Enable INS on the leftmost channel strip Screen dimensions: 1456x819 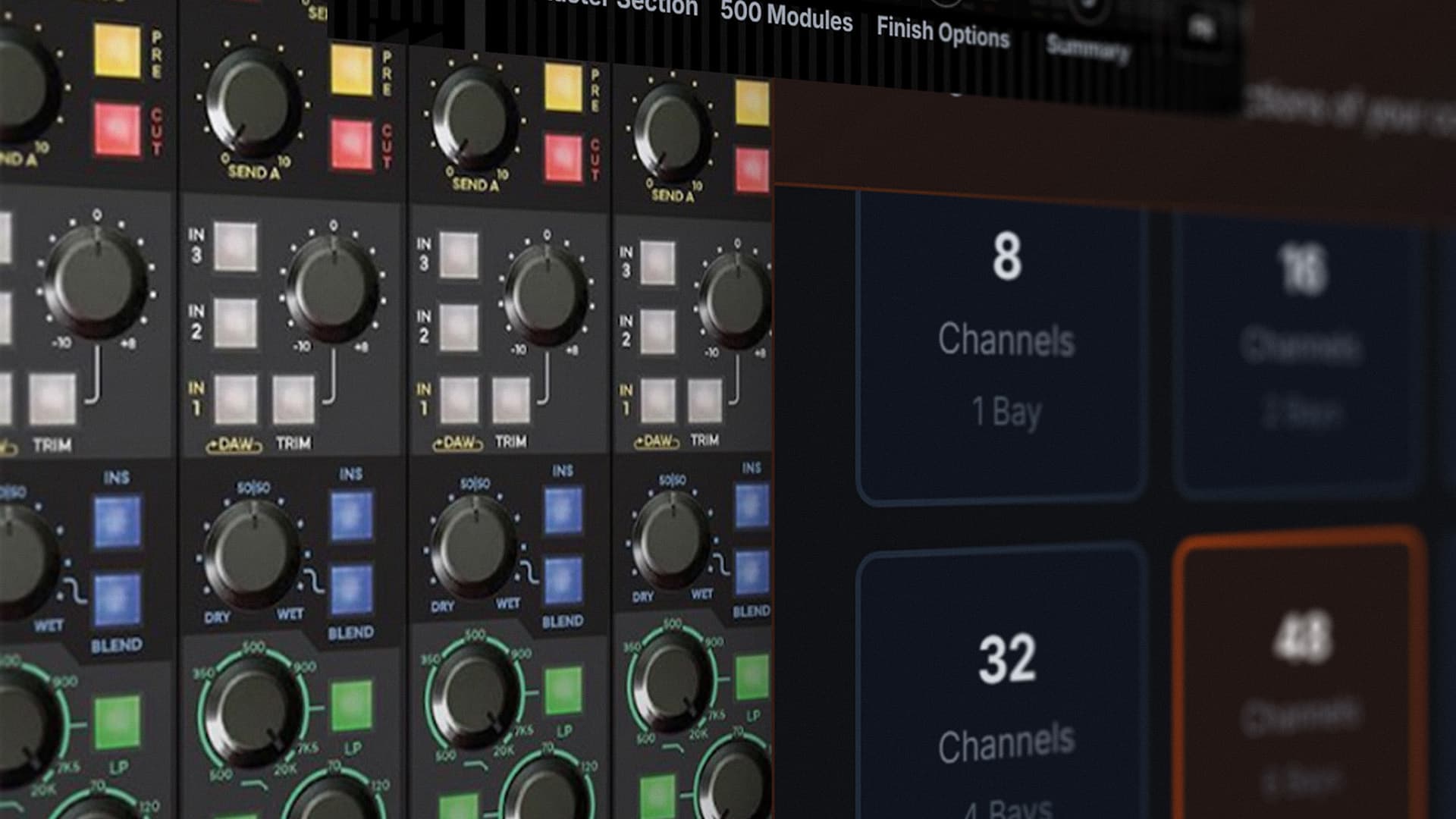[x=117, y=522]
